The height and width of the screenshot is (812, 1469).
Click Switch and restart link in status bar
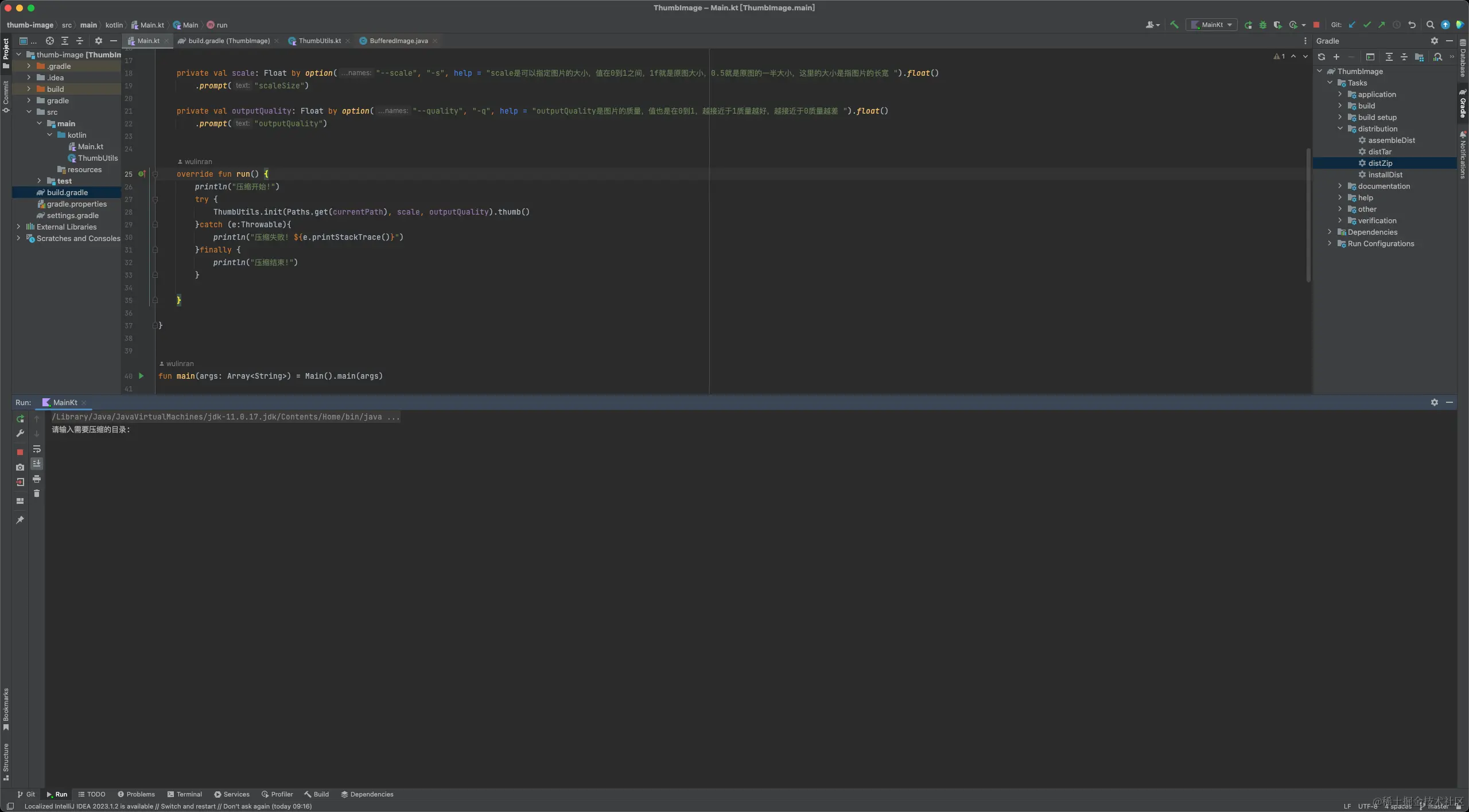(188, 806)
